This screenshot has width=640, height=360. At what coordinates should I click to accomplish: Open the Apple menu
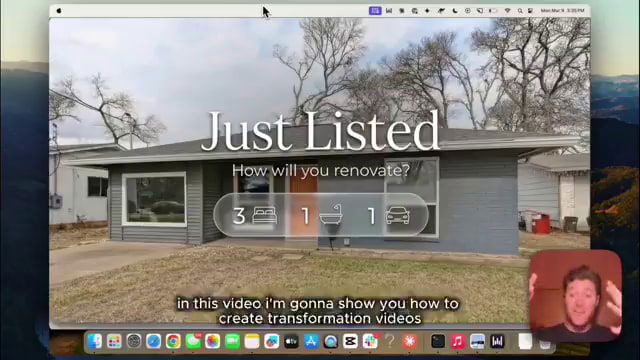coord(59,11)
